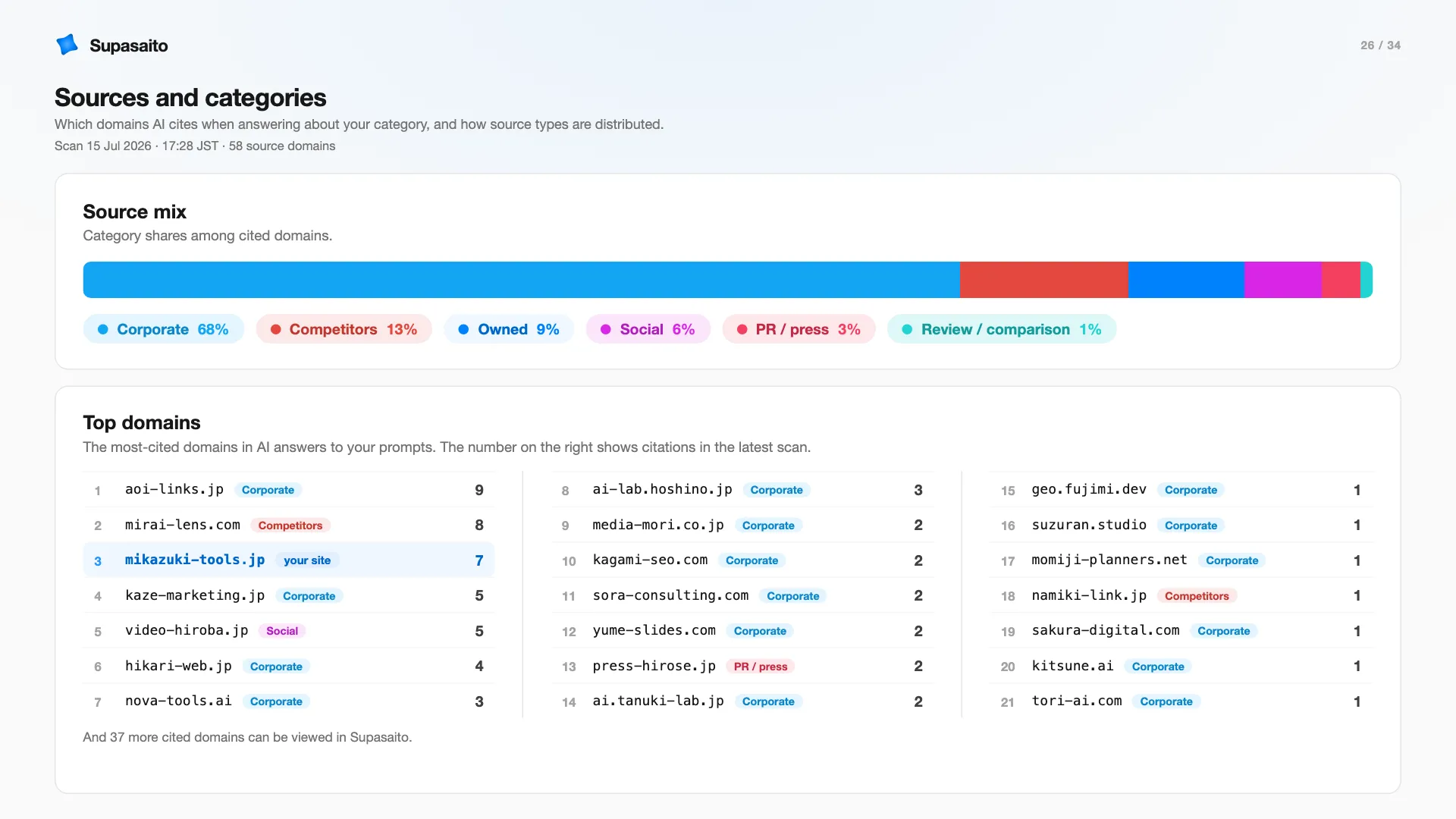Click the Competitors 13% legend chip
The image size is (1456, 819).
(344, 329)
